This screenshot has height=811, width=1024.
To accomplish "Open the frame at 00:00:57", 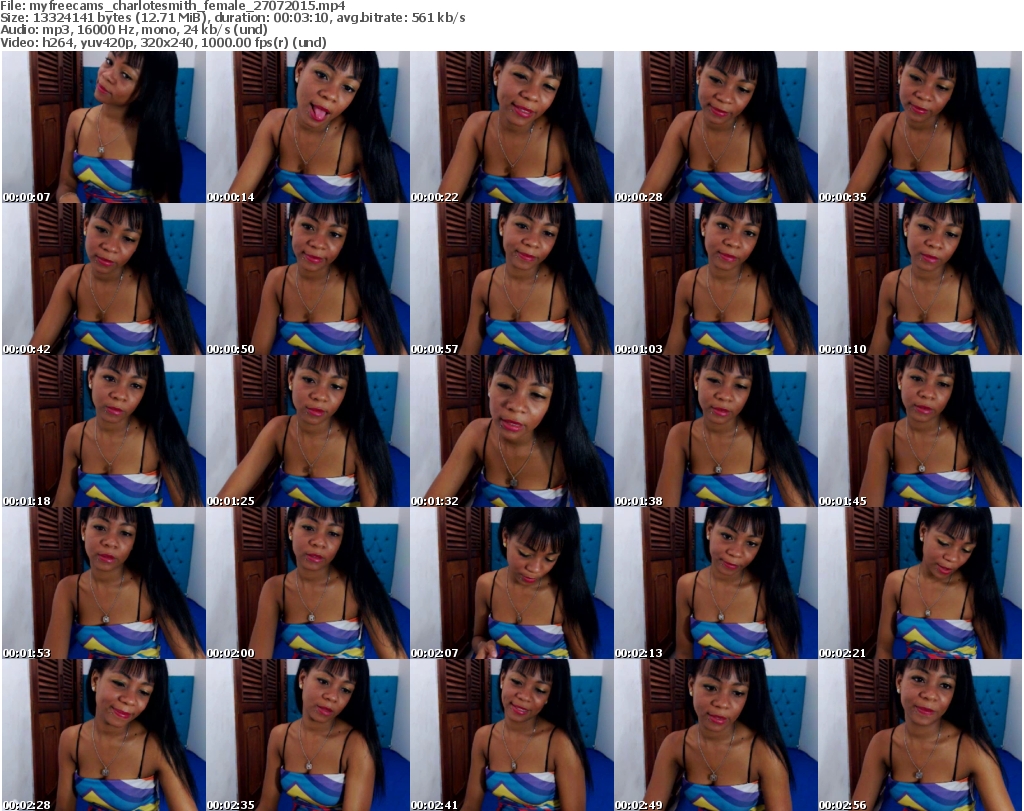I will (x=511, y=279).
